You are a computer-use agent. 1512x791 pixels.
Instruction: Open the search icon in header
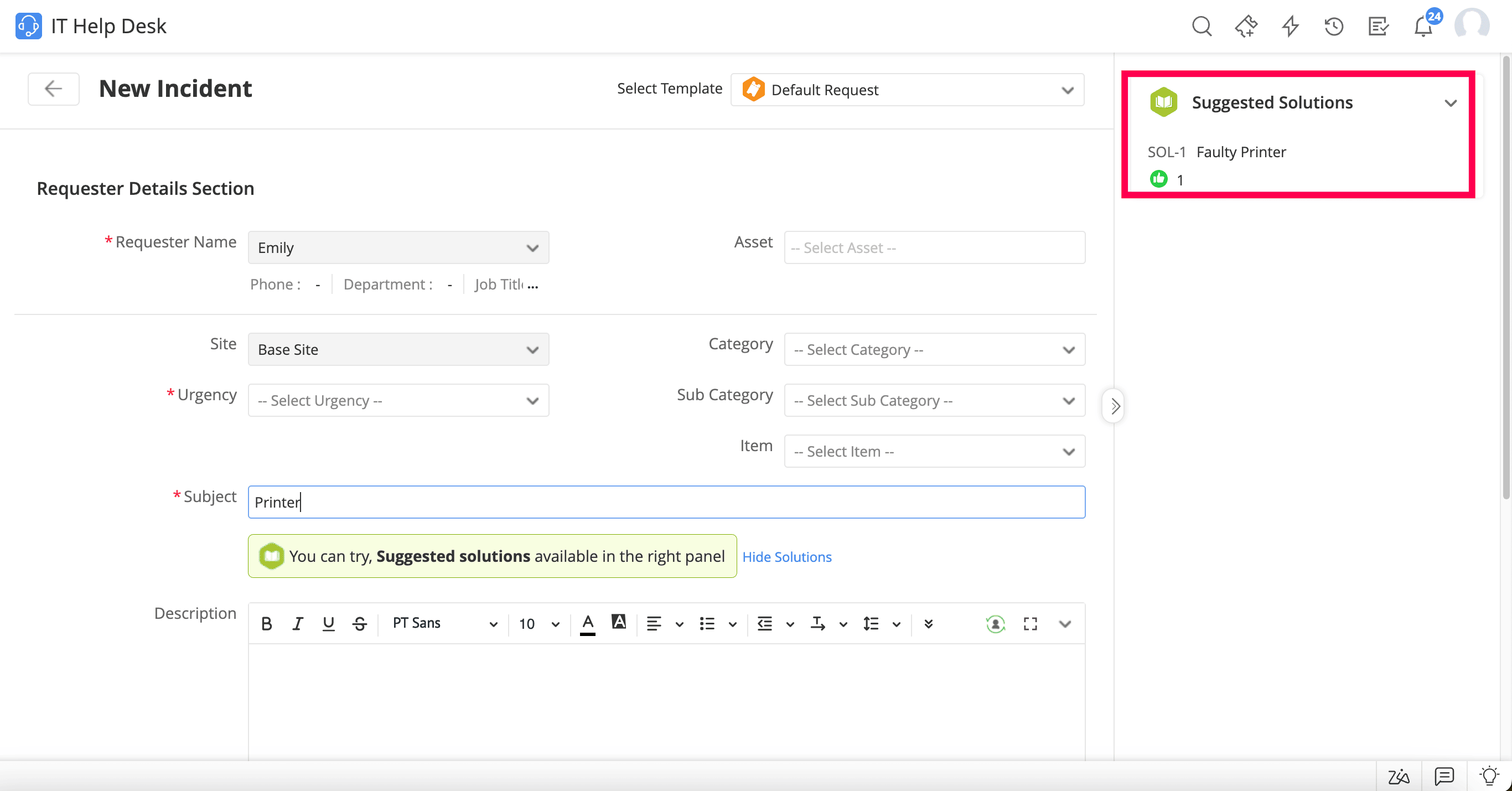pos(1201,27)
